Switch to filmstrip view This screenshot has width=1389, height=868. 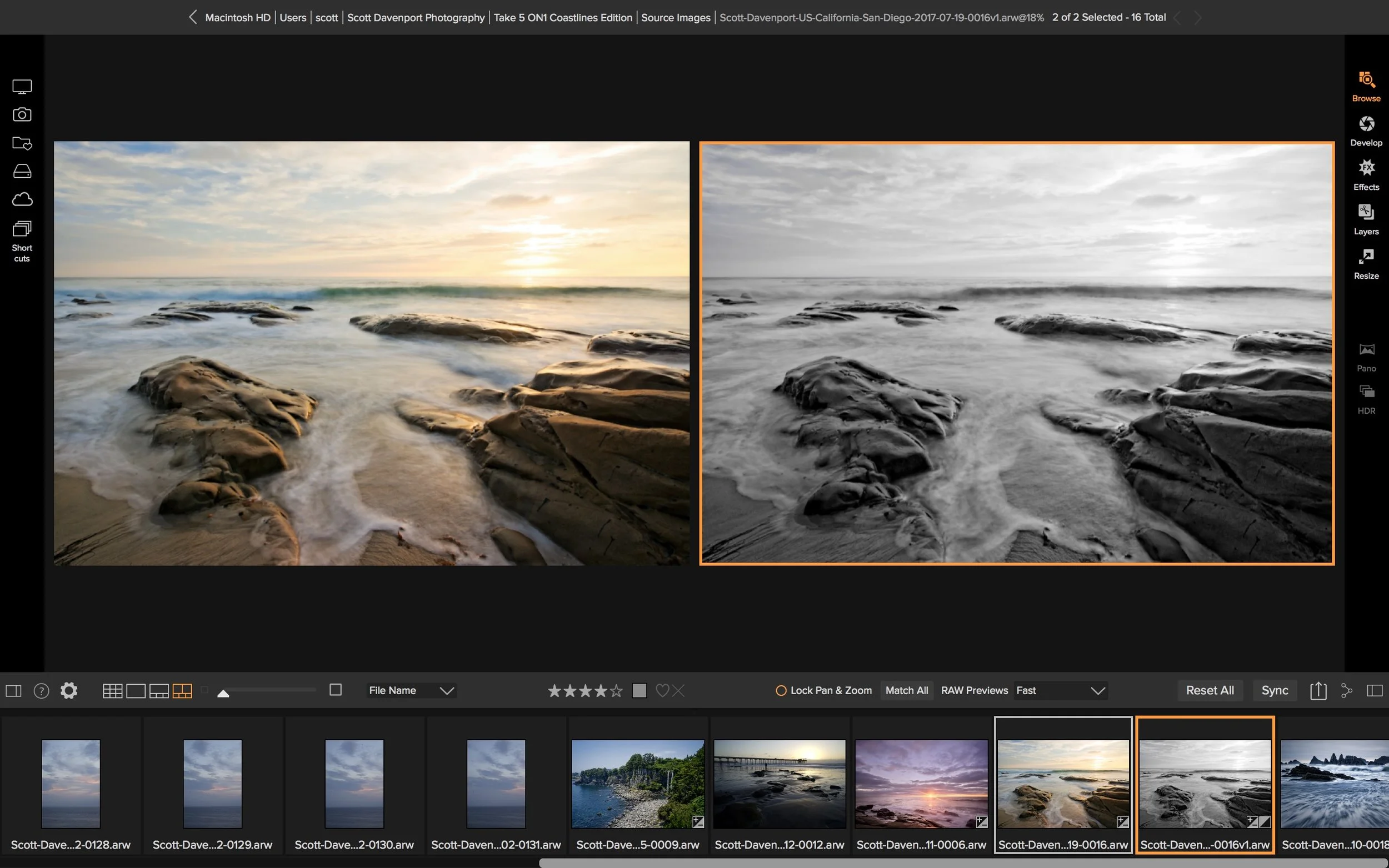(159, 691)
